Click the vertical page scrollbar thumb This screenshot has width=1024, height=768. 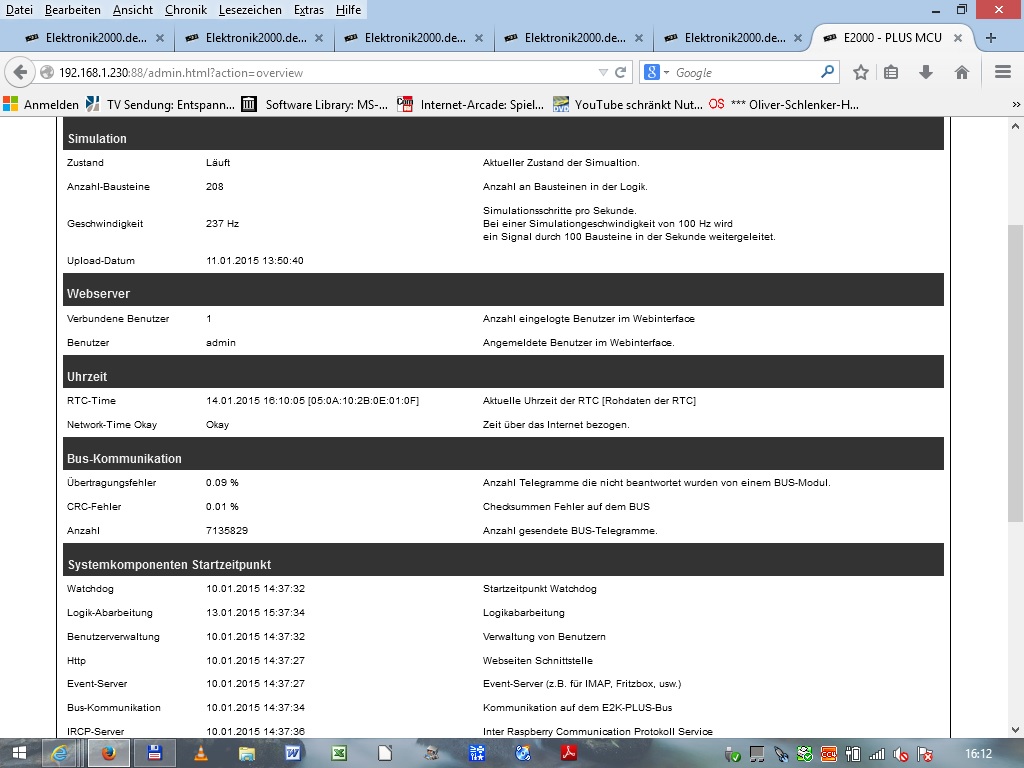pos(1015,370)
